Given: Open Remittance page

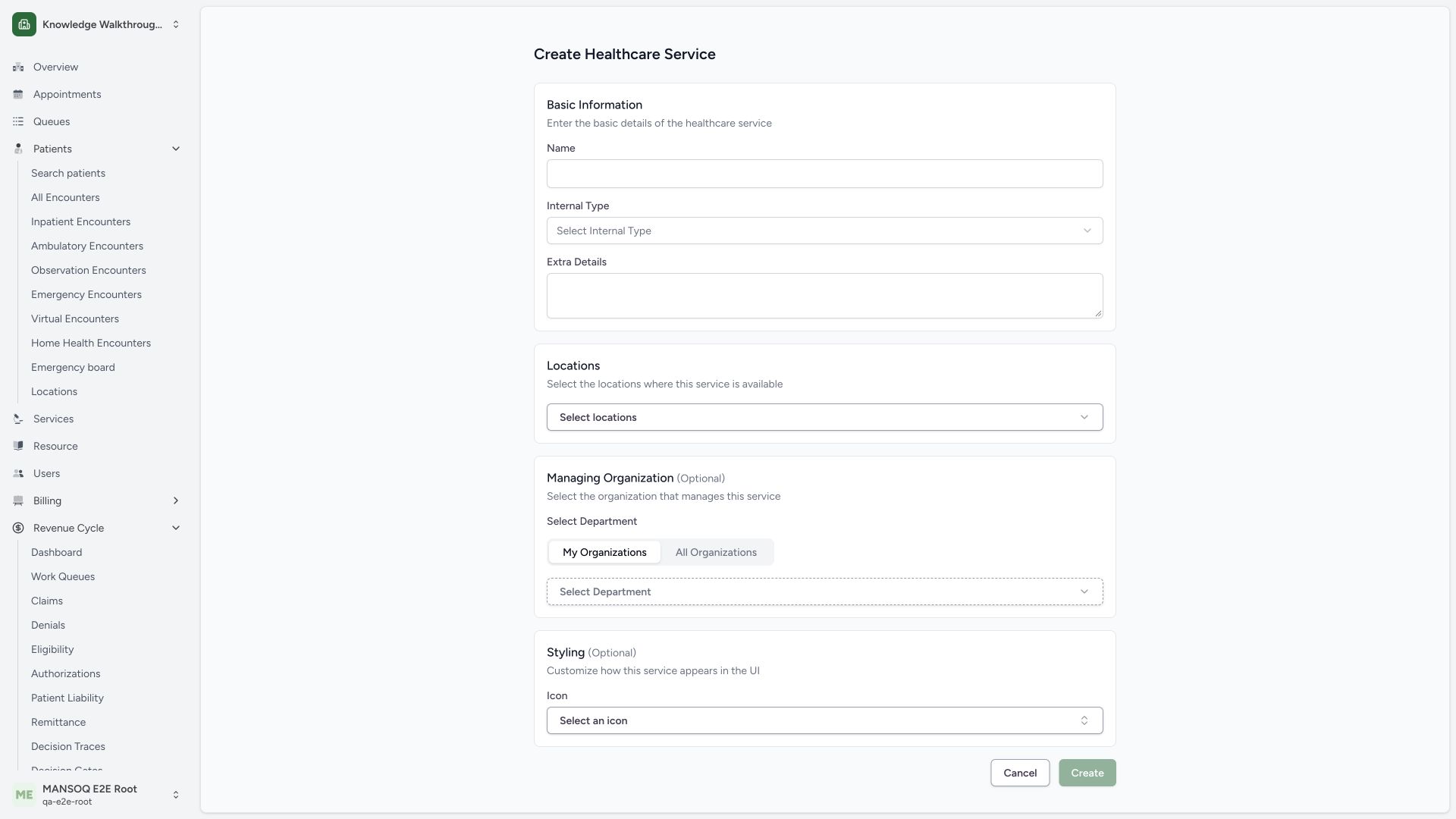Looking at the screenshot, I should [x=58, y=722].
